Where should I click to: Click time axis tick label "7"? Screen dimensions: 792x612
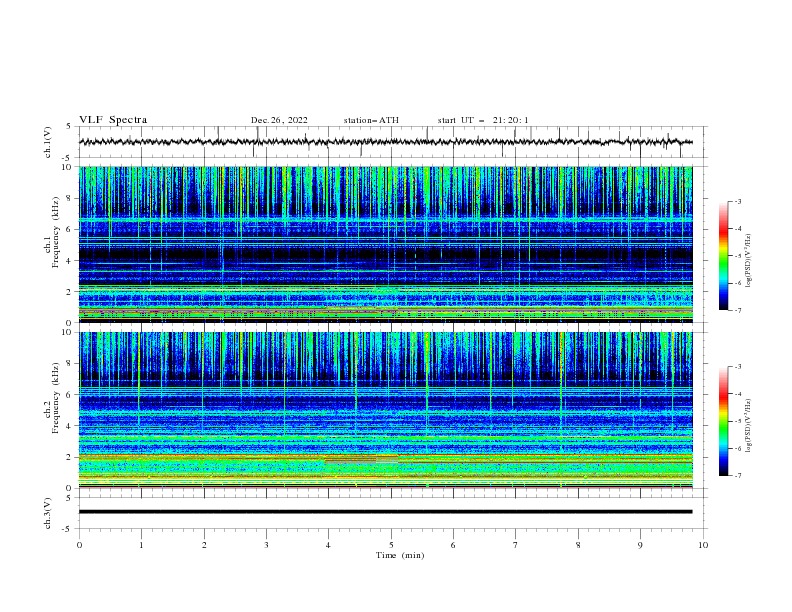(x=516, y=545)
